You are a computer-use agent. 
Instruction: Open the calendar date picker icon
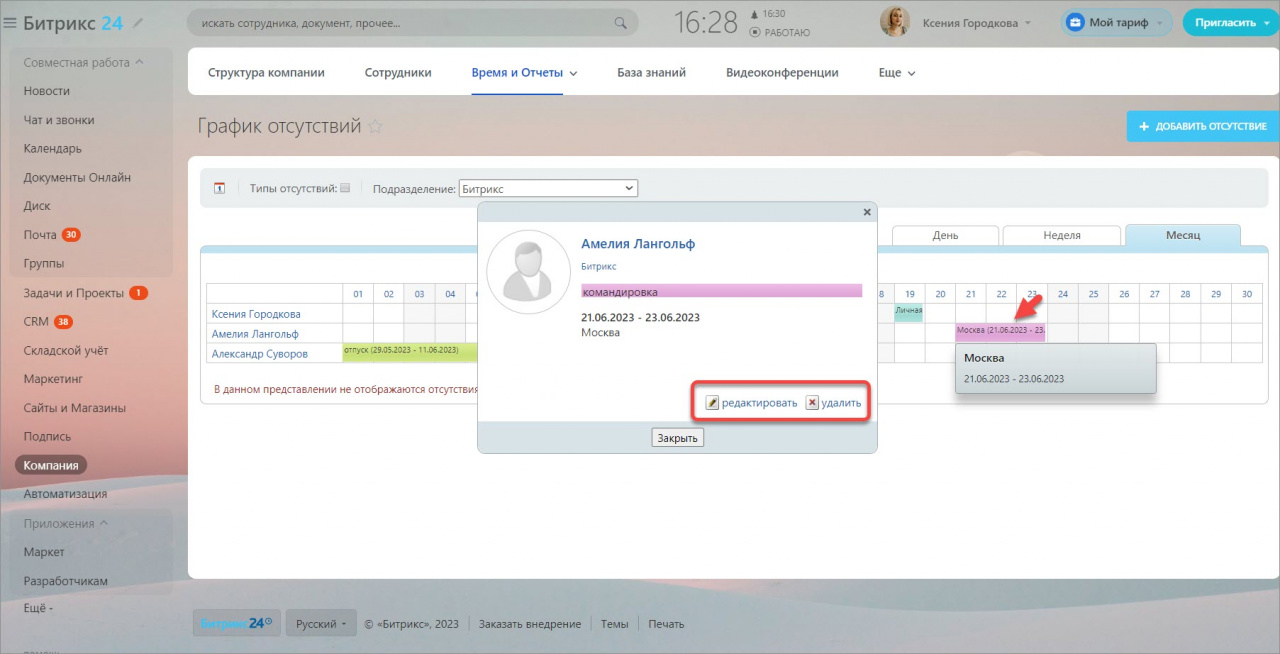click(220, 188)
